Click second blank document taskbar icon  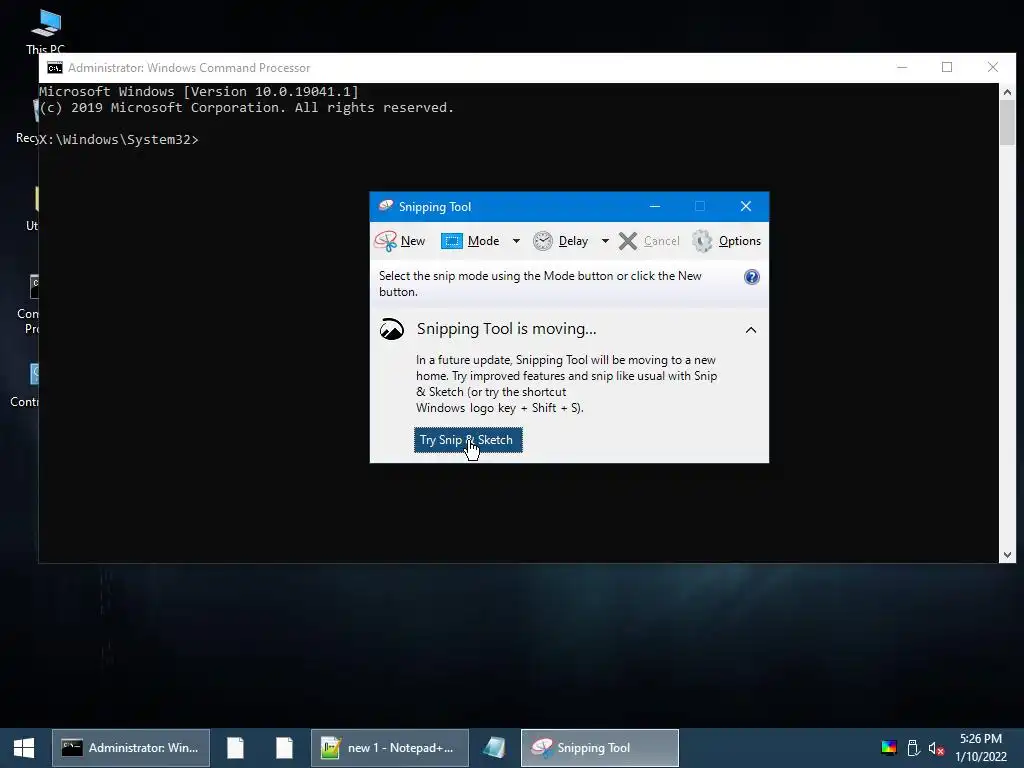point(284,748)
